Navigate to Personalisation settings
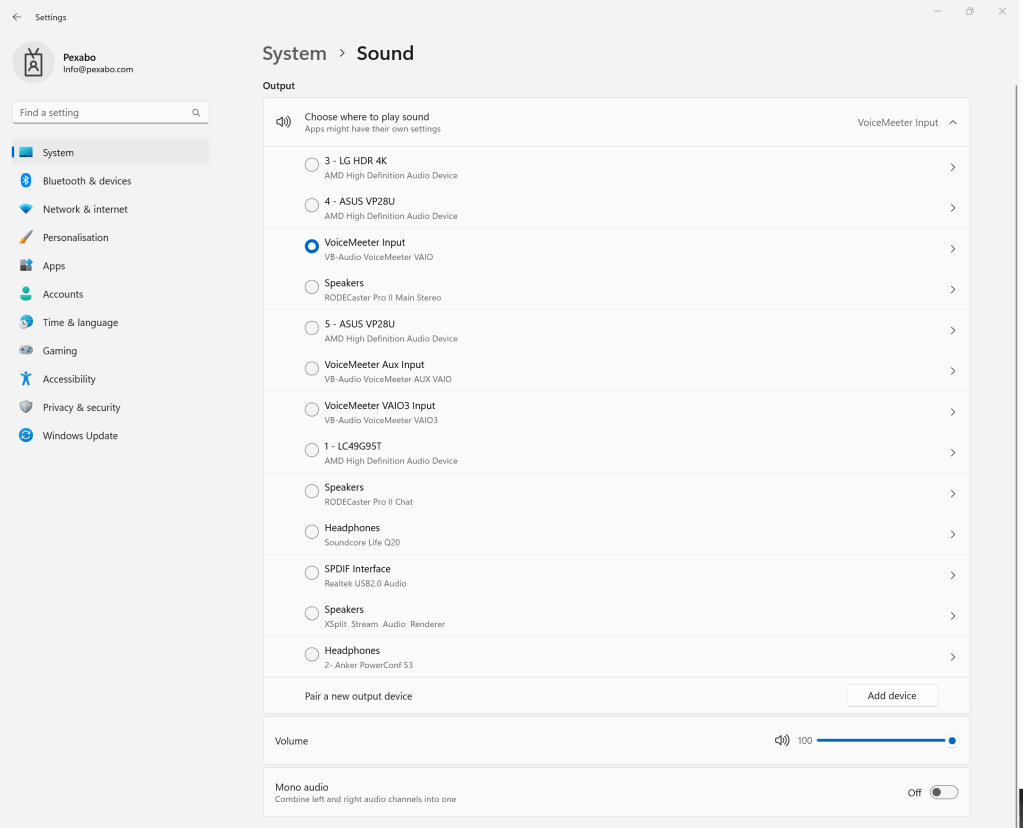This screenshot has width=1023, height=828. coord(110,238)
